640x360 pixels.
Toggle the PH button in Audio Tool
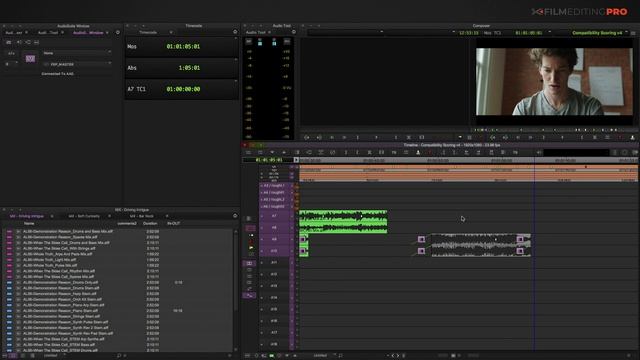pyautogui.click(x=287, y=41)
